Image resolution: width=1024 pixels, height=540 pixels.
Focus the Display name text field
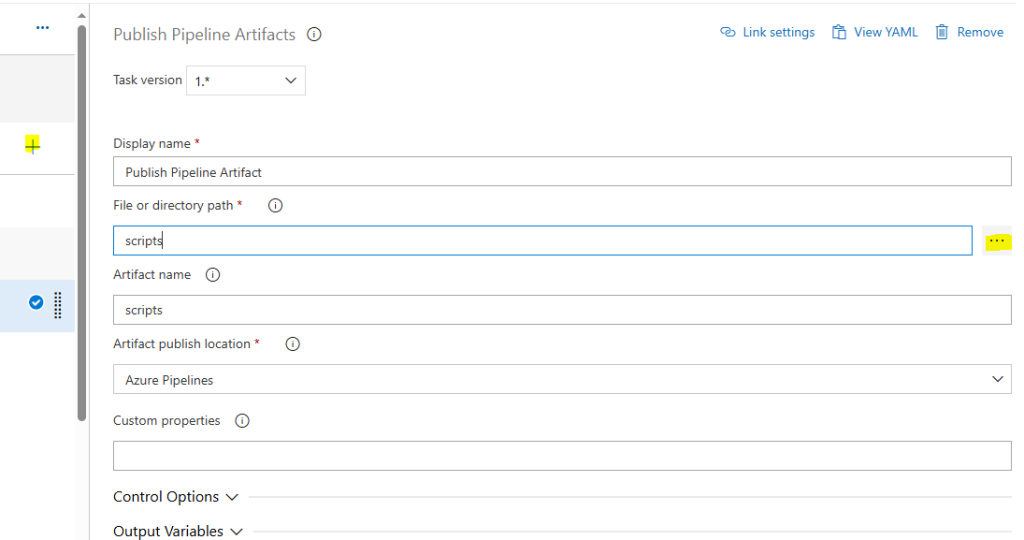[x=562, y=172]
